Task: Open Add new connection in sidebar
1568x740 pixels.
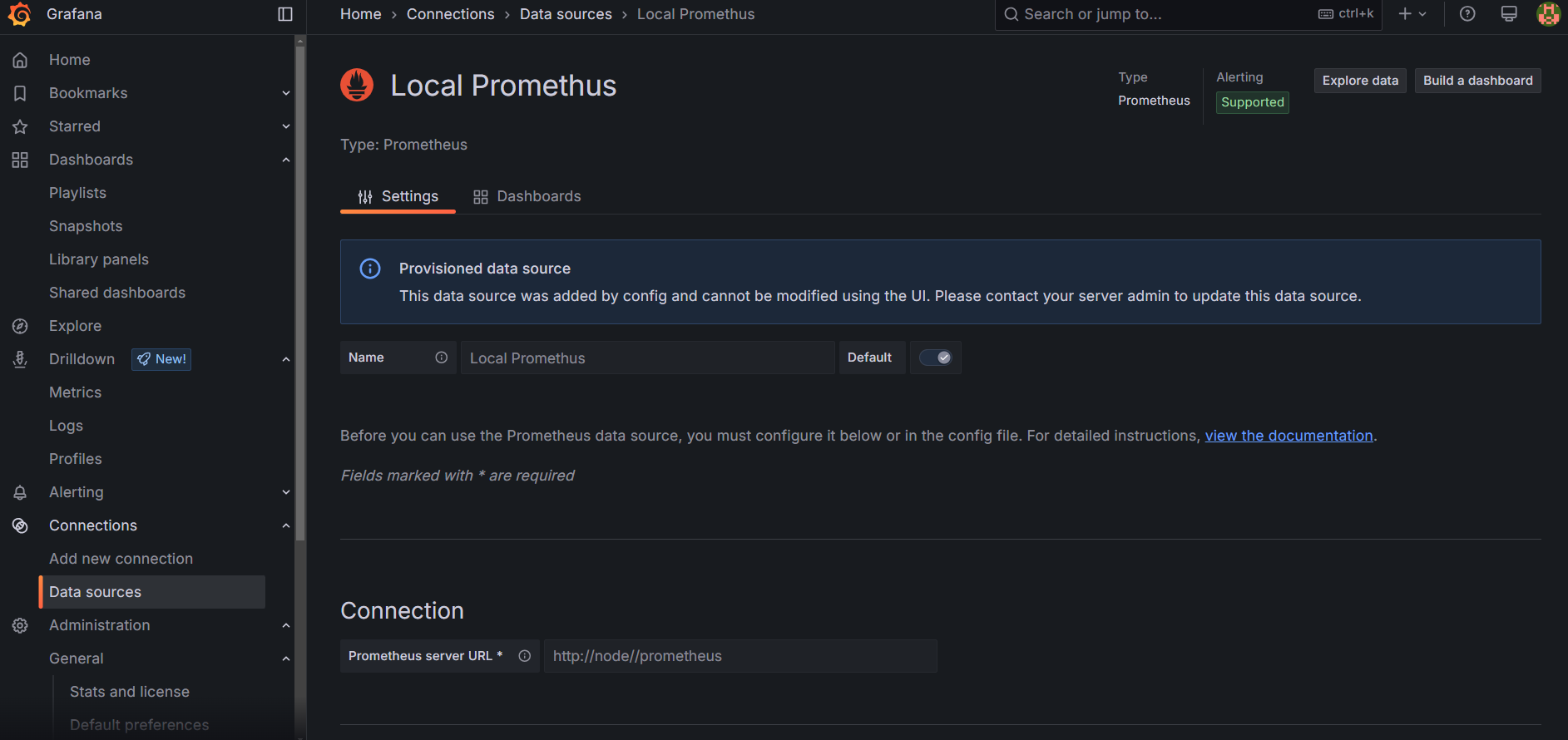Action: 121,559
